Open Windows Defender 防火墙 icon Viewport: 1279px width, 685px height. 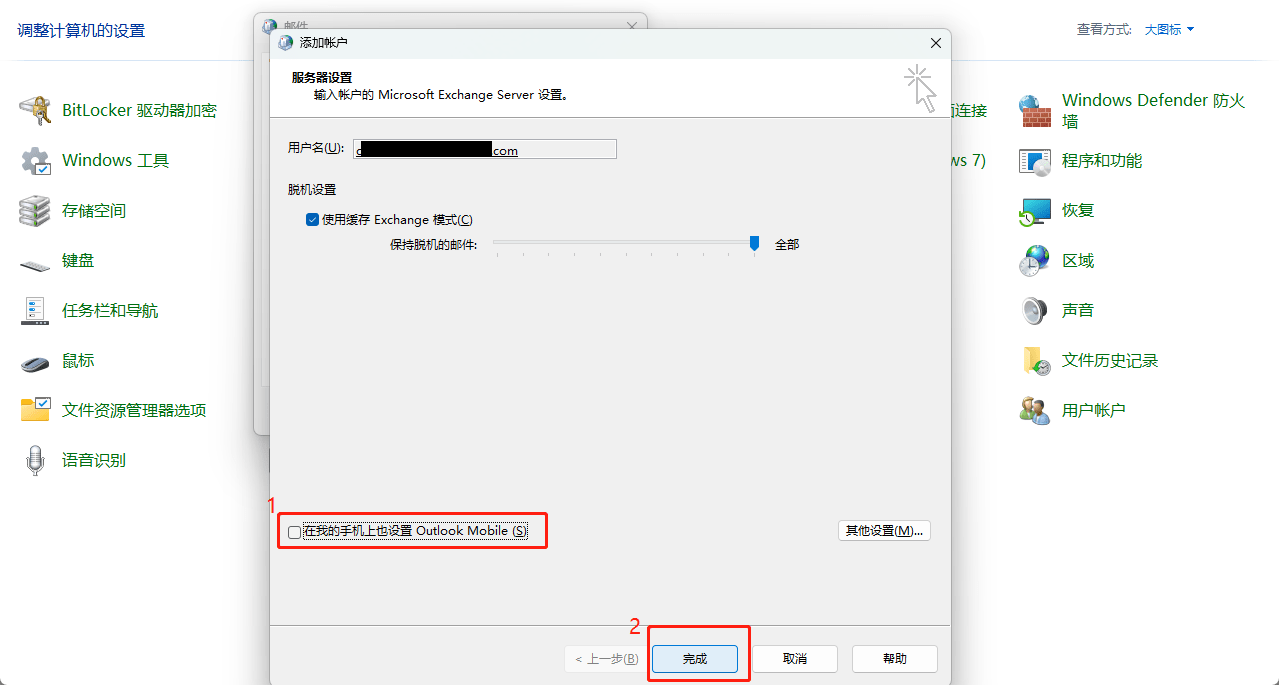coord(1035,111)
